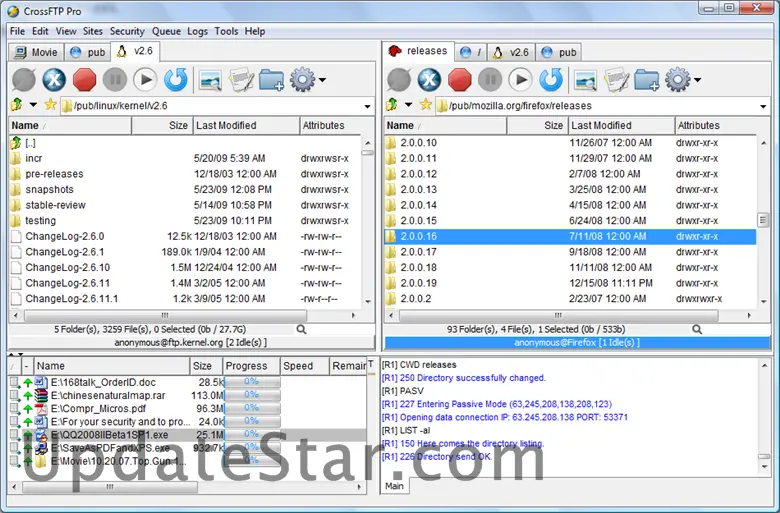Click the edit file notepad icon in right toolbar
The height and width of the screenshot is (513, 780).
tap(614, 79)
